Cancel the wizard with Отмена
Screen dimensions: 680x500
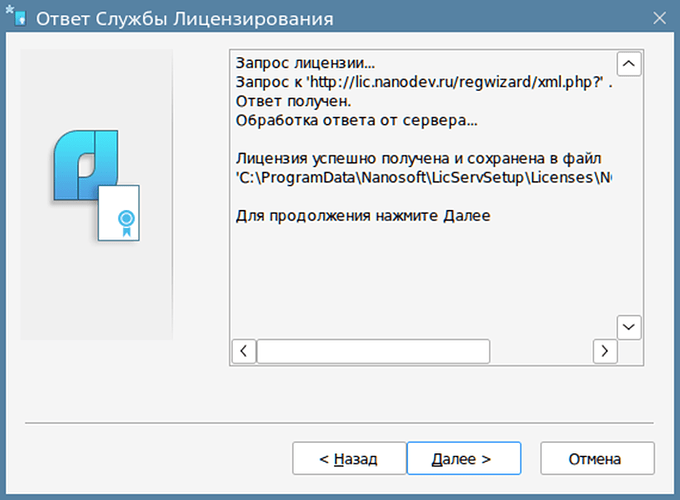597,458
